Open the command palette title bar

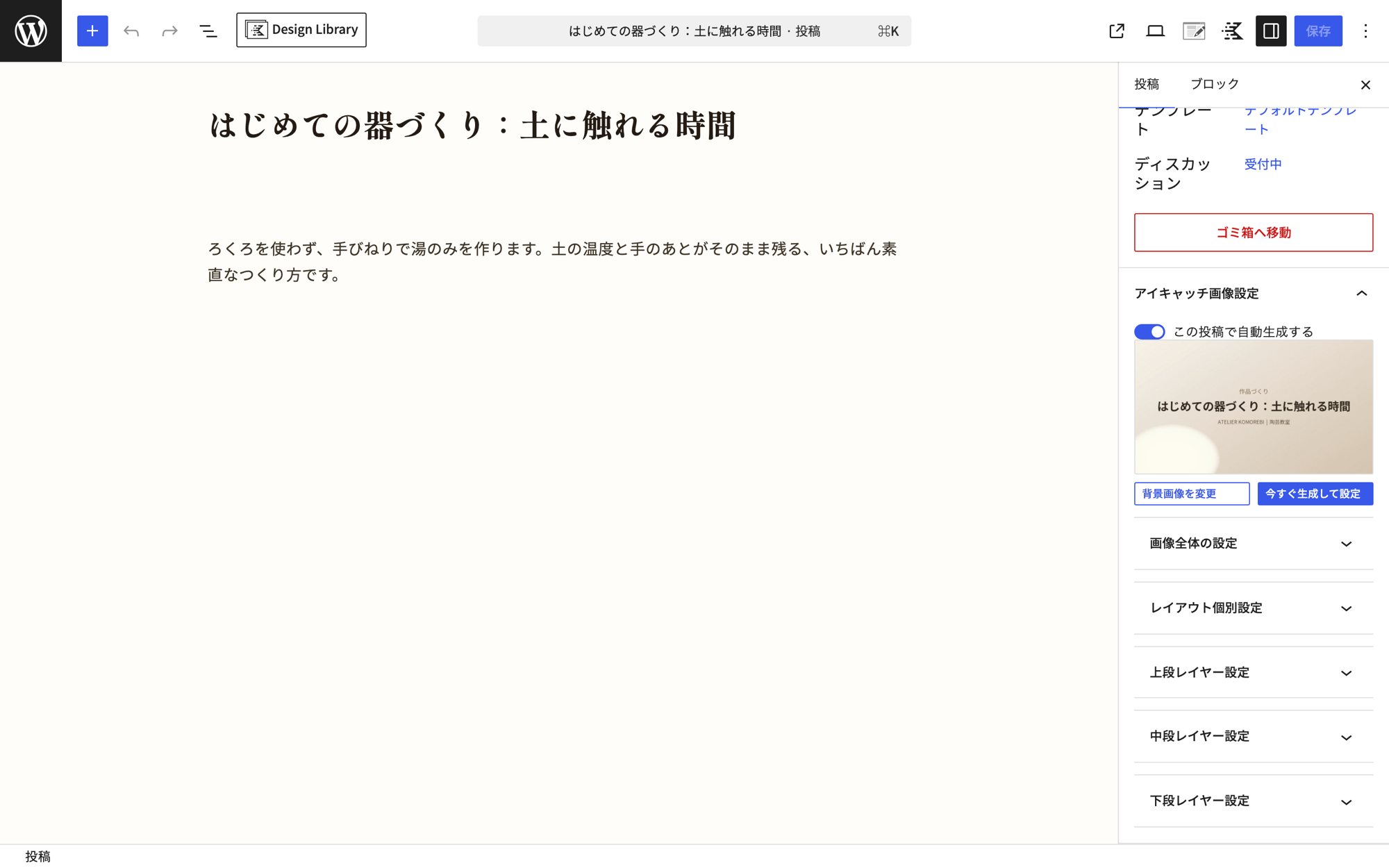click(694, 31)
